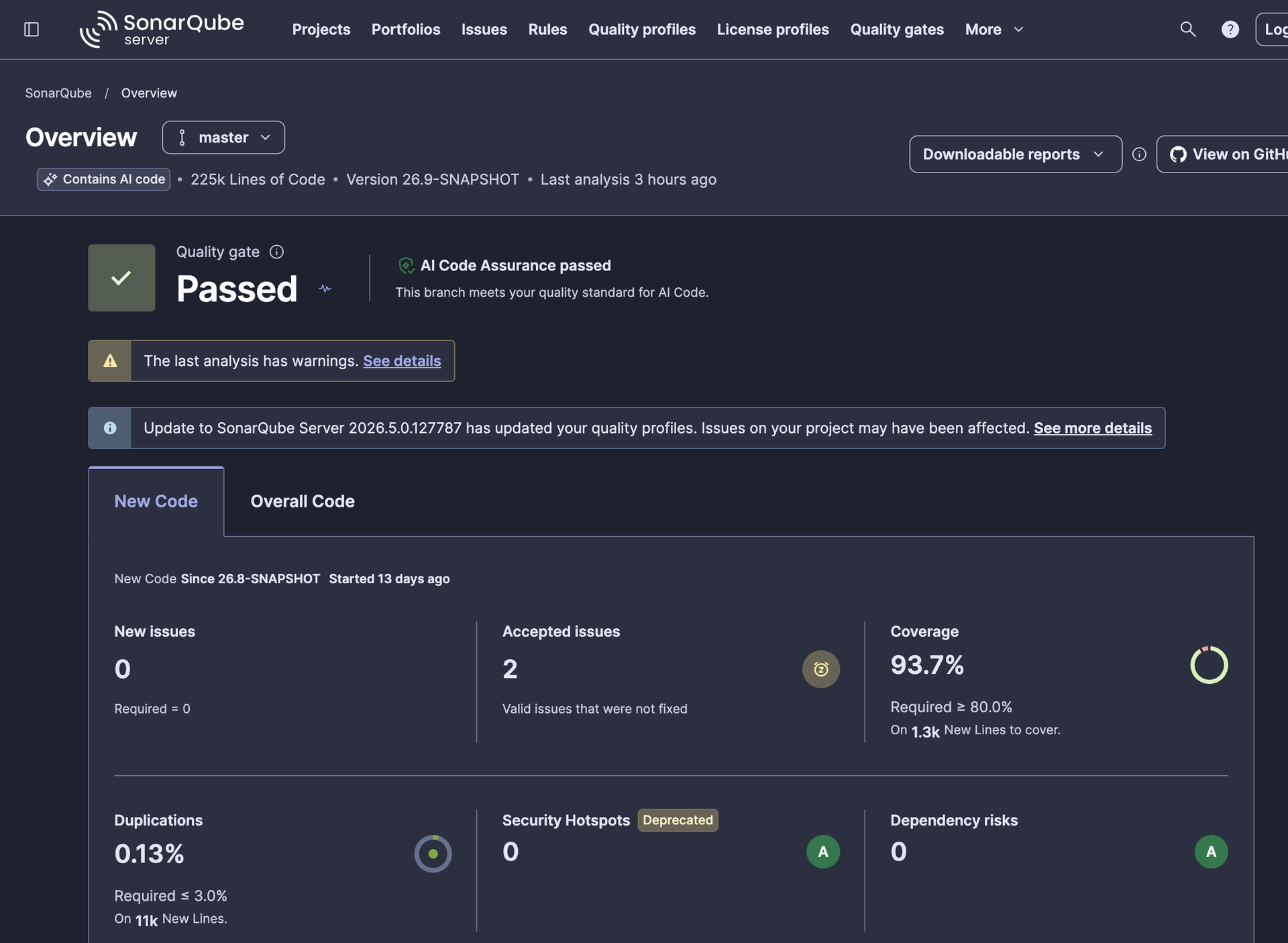1288x943 pixels.
Task: Click the 11k New Lines value
Action: coord(146,921)
